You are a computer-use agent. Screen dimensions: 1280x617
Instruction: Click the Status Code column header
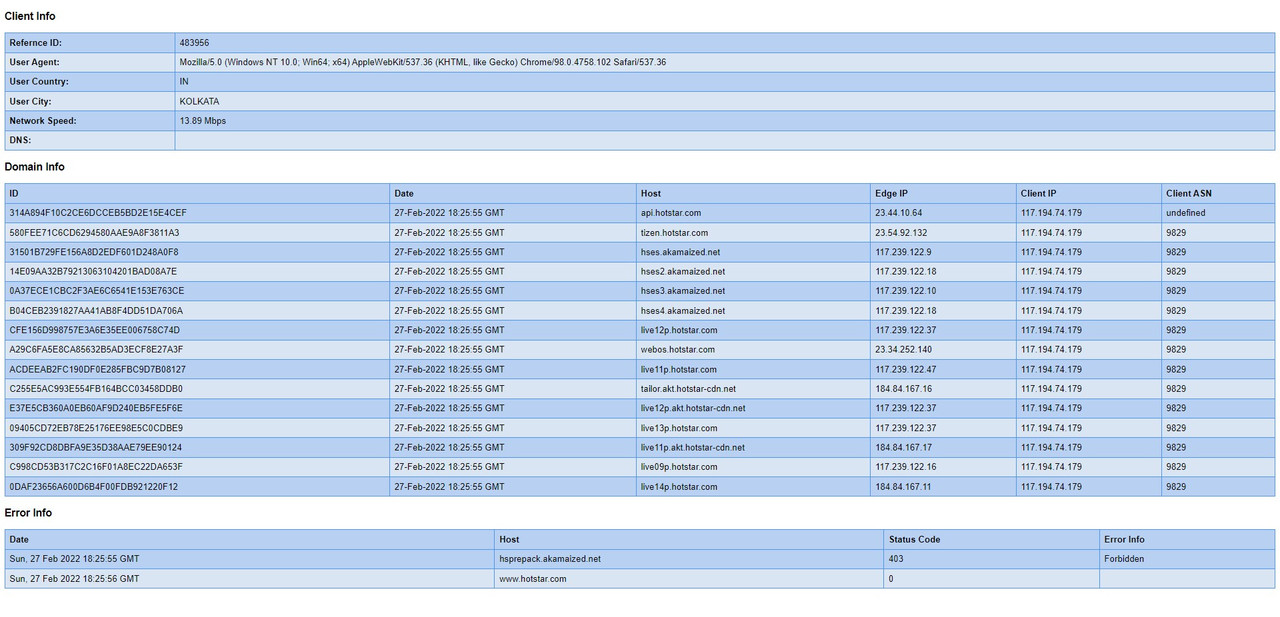click(914, 539)
